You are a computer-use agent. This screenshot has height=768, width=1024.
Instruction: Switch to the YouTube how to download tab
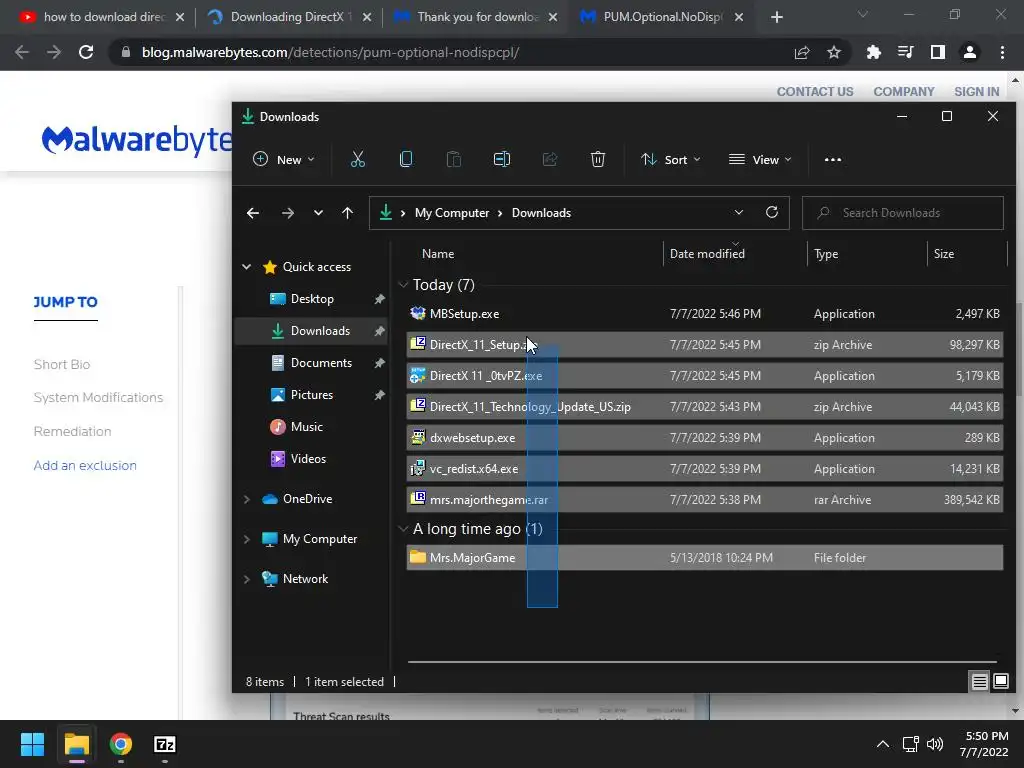click(x=102, y=17)
